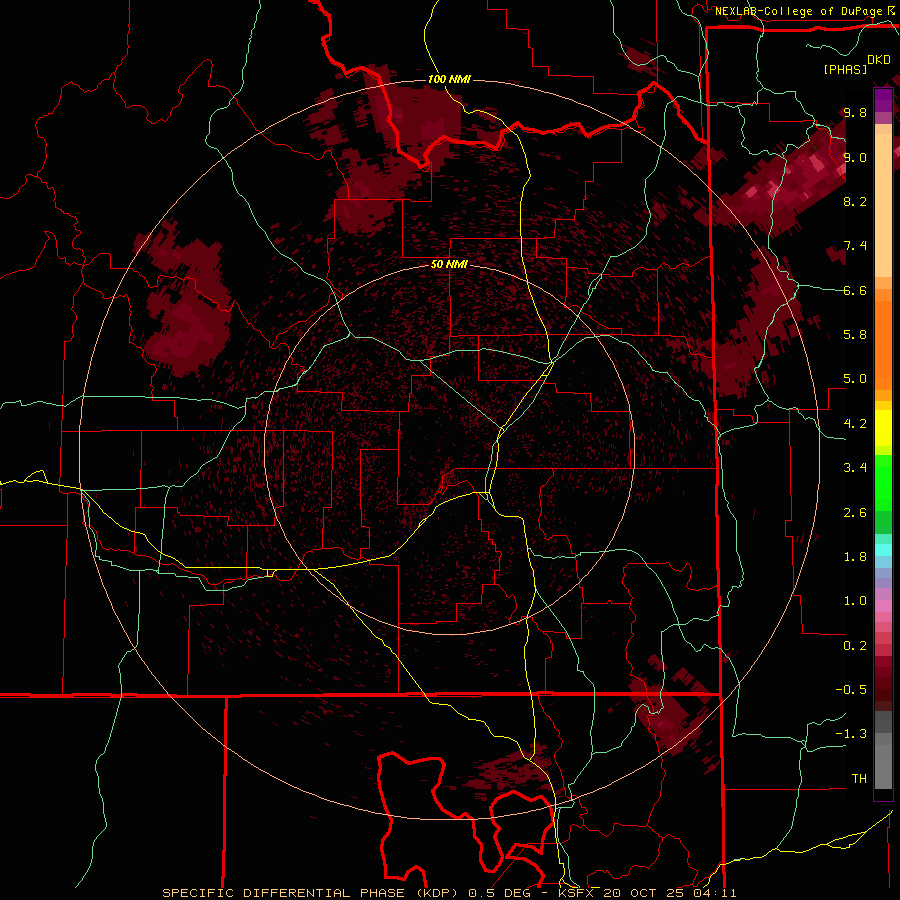Click the 7.4 value on the color scale
Viewport: 900px width, 900px height.
tap(855, 246)
